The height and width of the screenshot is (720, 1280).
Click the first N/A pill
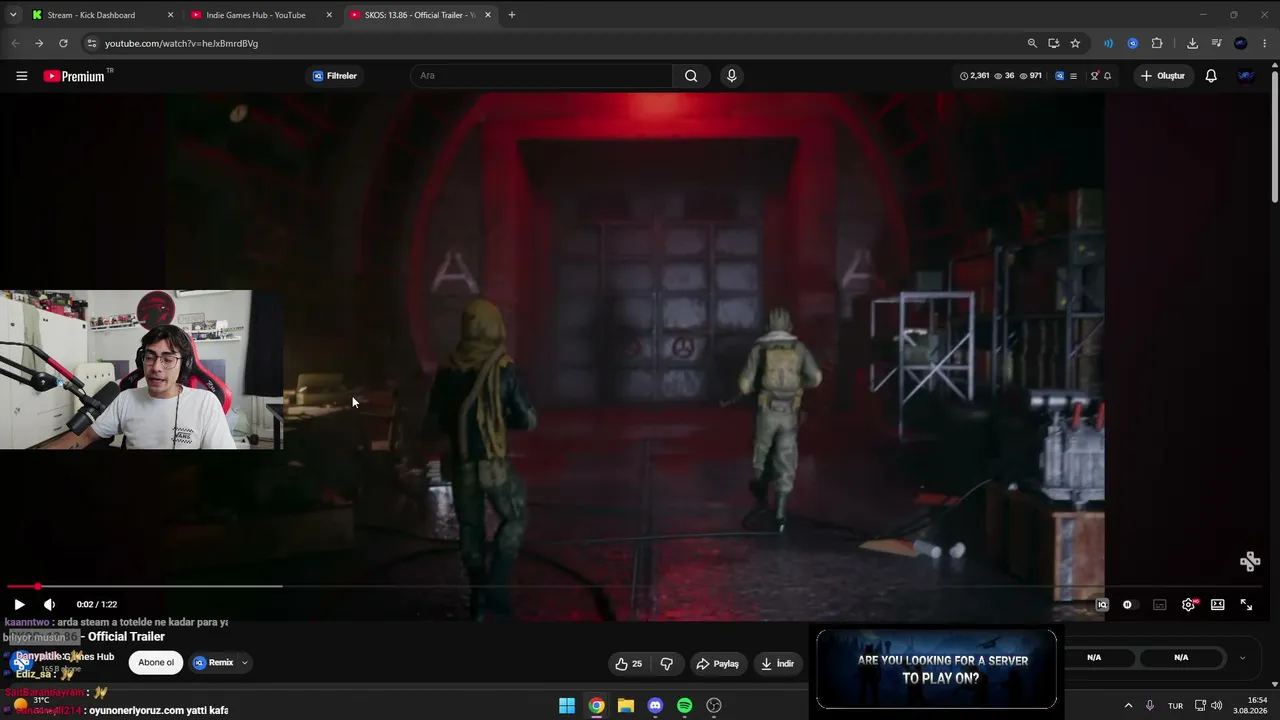(x=1094, y=657)
